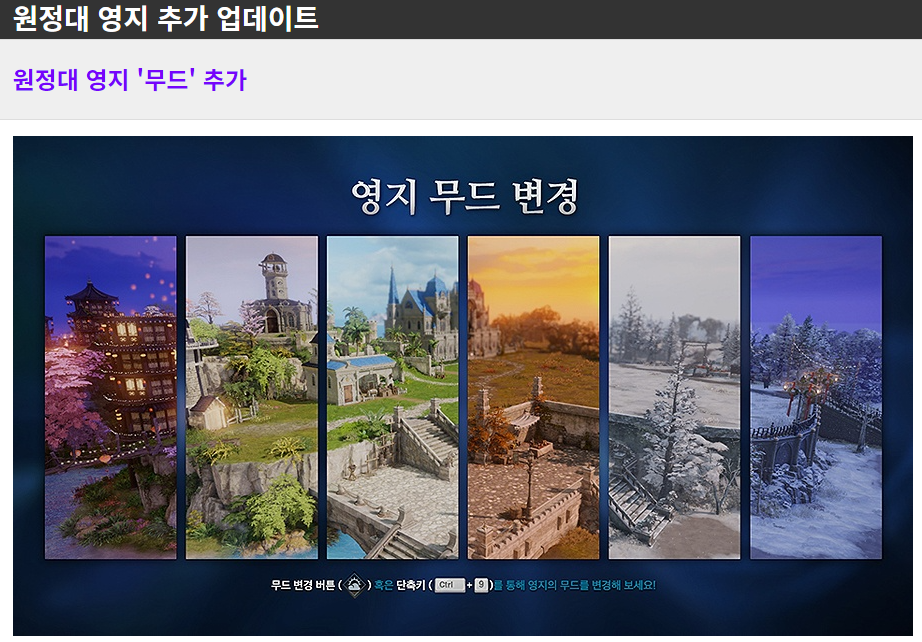Click the '단축키' shortcut label text
The height and width of the screenshot is (642, 922).
point(410,585)
